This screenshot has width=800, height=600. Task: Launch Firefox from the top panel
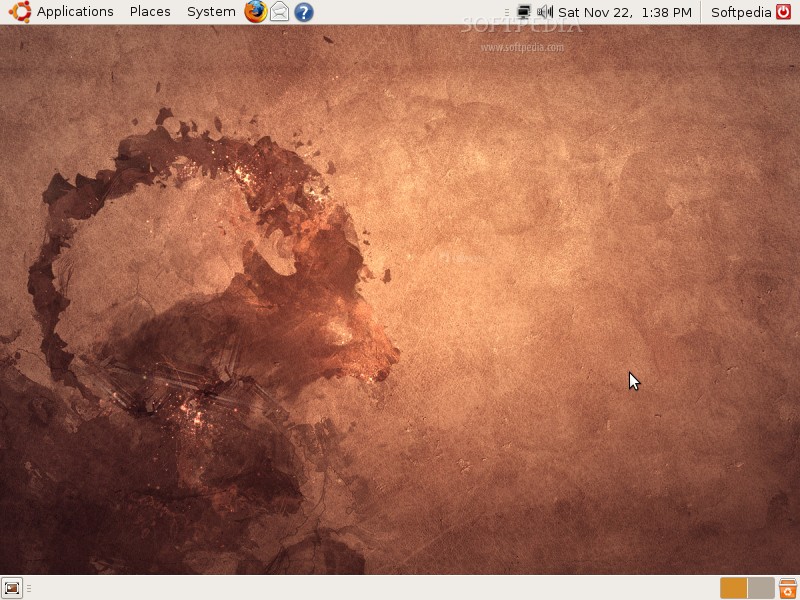coord(256,12)
